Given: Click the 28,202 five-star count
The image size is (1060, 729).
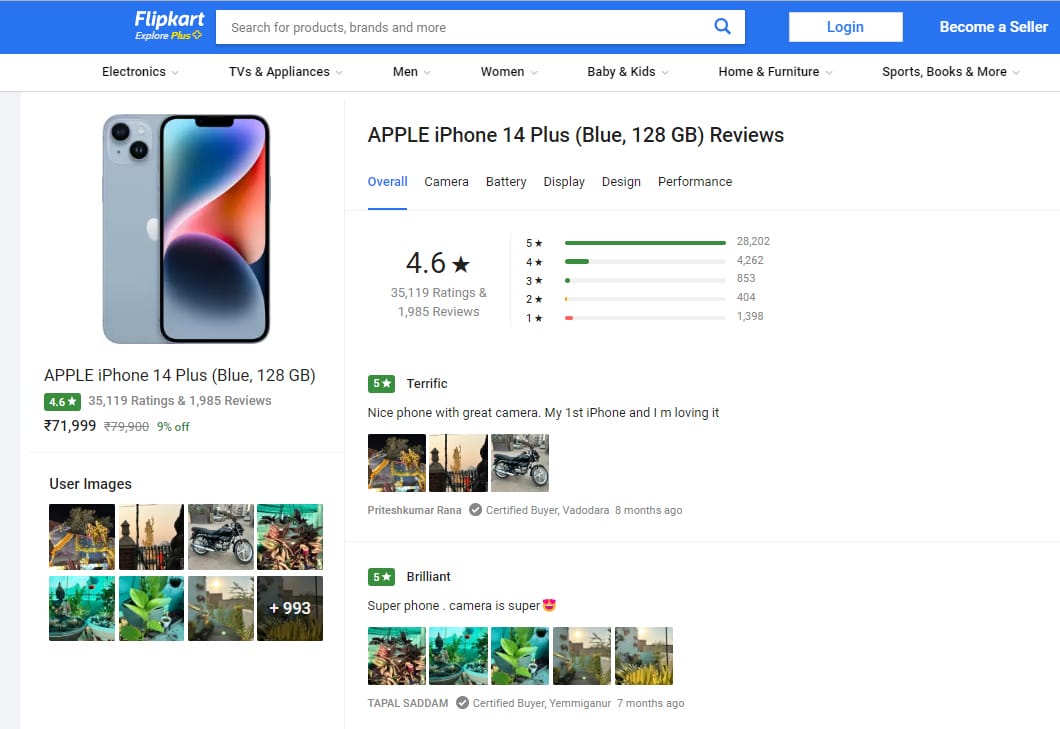Looking at the screenshot, I should (x=753, y=241).
